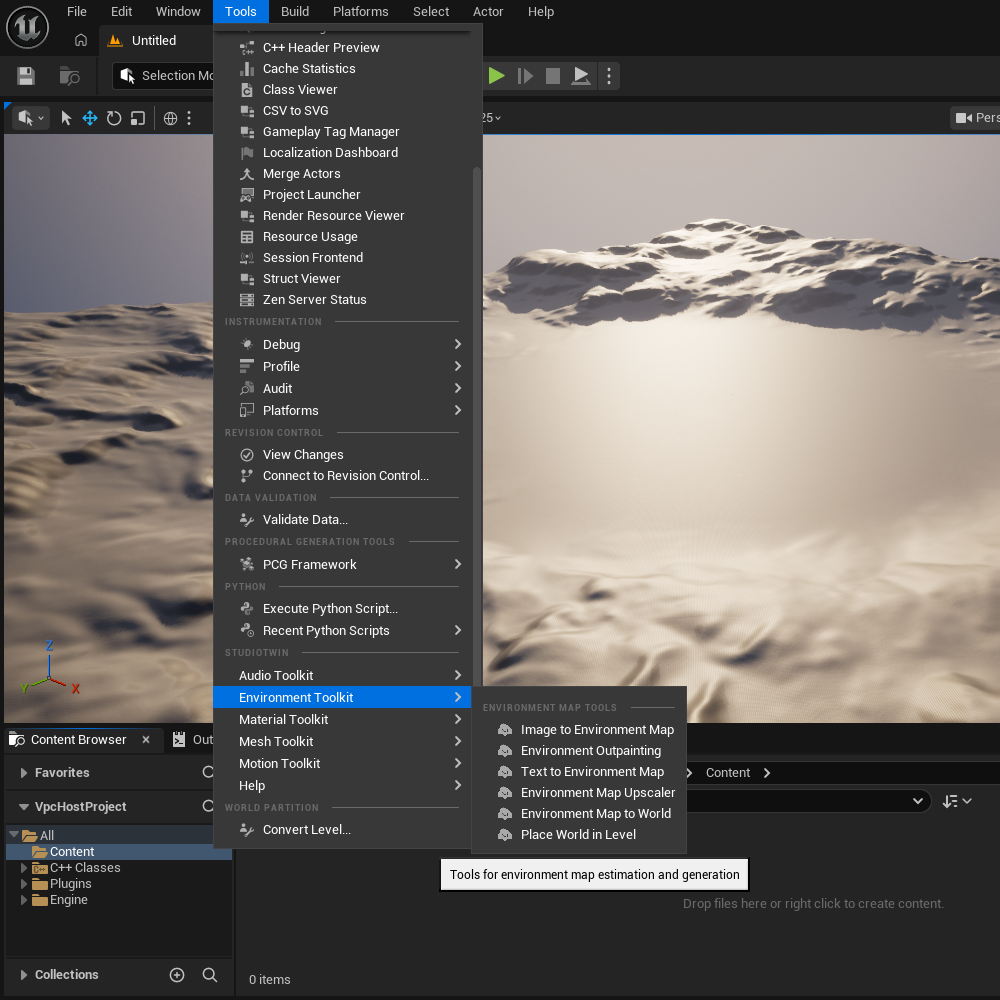The width and height of the screenshot is (1000, 1000).
Task: Expand the Plugins folder arrow
Action: coord(24,884)
